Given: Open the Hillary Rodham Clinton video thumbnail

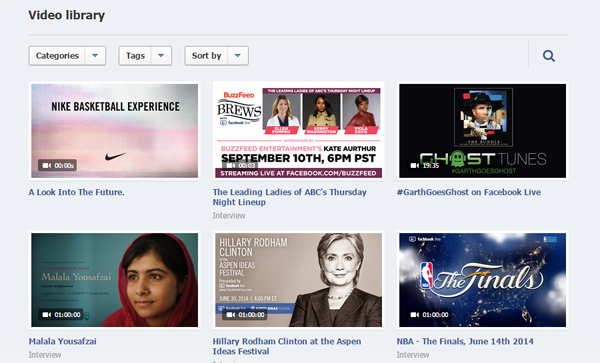Looking at the screenshot, I should 298,280.
